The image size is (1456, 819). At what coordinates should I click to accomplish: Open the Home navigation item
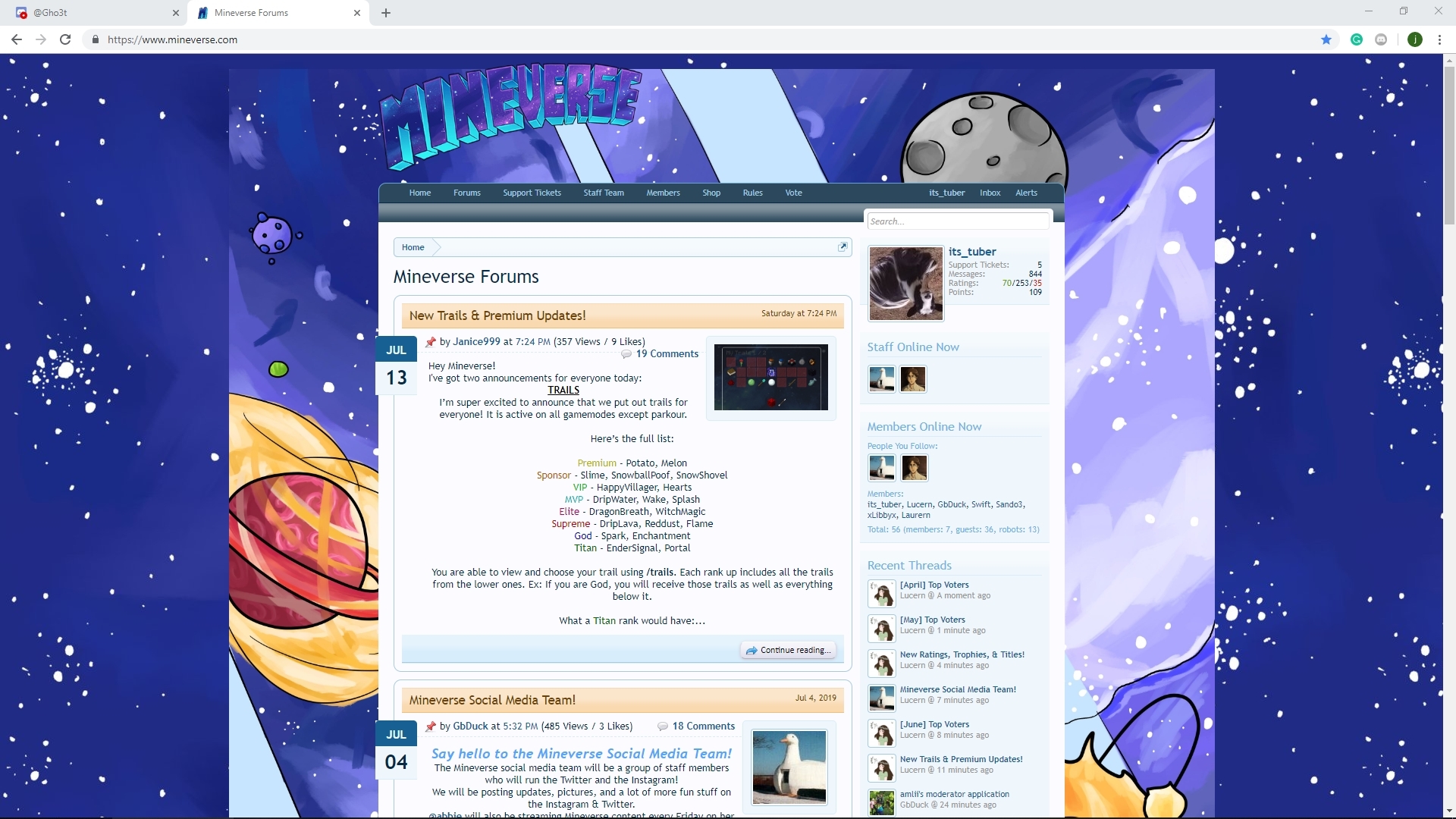420,193
